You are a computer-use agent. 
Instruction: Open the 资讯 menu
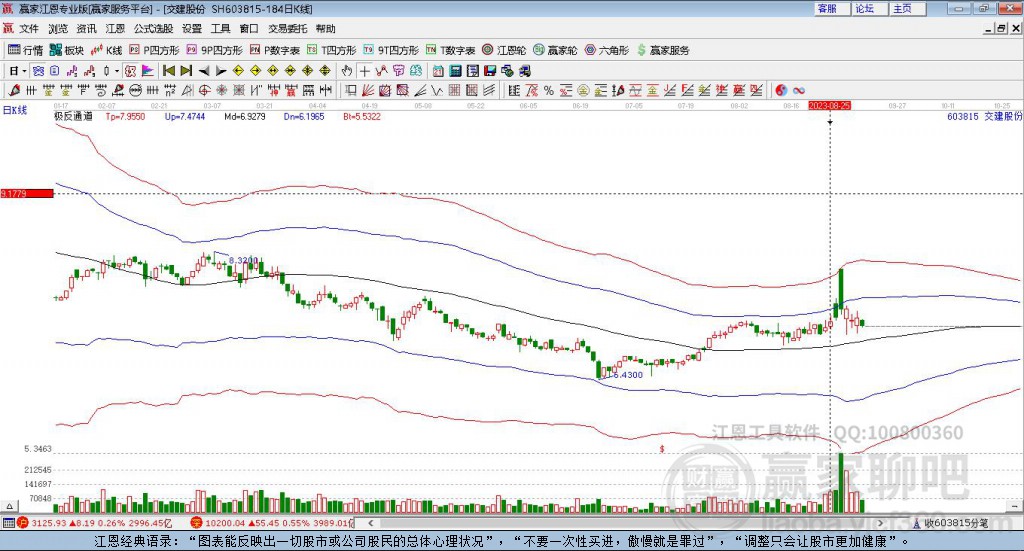(86, 29)
